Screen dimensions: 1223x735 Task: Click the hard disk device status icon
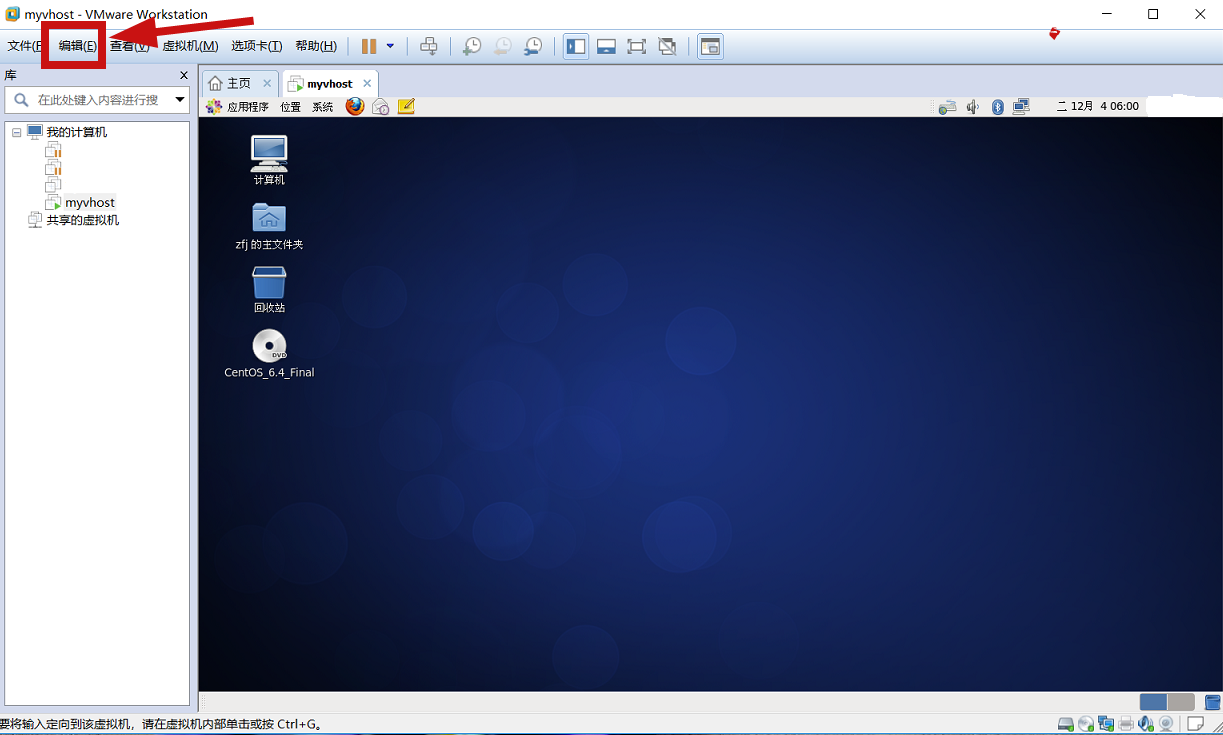[x=1066, y=724]
